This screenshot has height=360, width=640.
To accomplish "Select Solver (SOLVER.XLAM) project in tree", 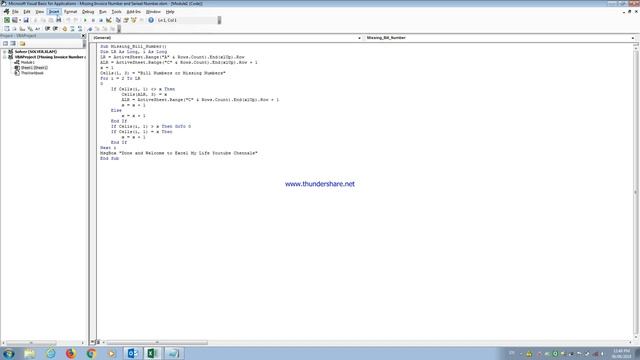I will point(36,52).
